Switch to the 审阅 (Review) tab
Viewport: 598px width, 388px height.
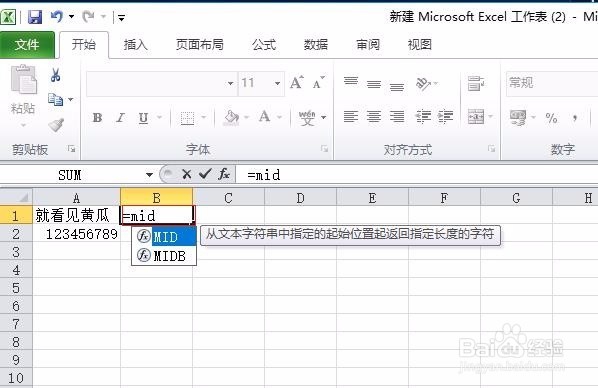pos(368,45)
